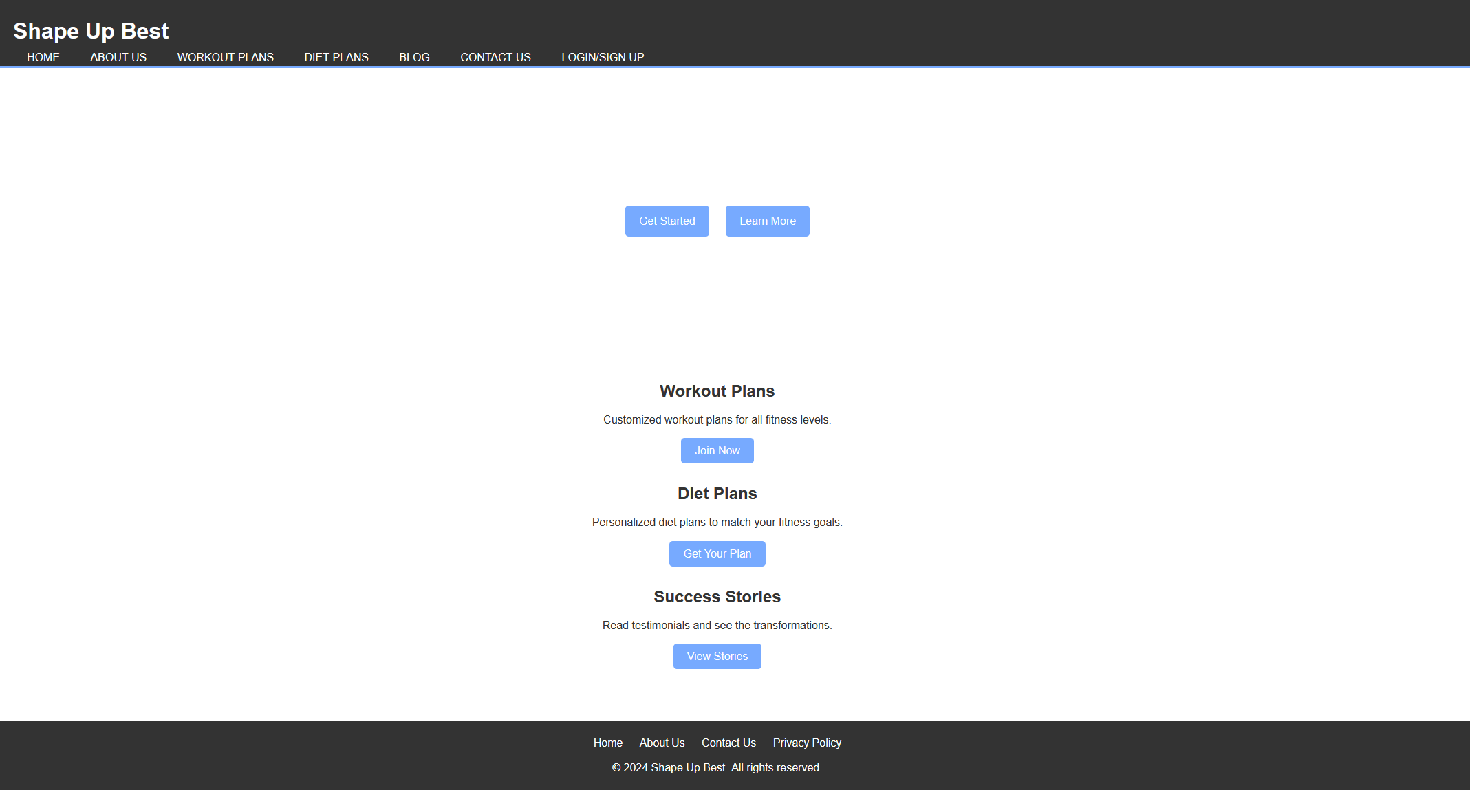Click footer Contact Us link
The image size is (1470, 812).
coord(728,743)
